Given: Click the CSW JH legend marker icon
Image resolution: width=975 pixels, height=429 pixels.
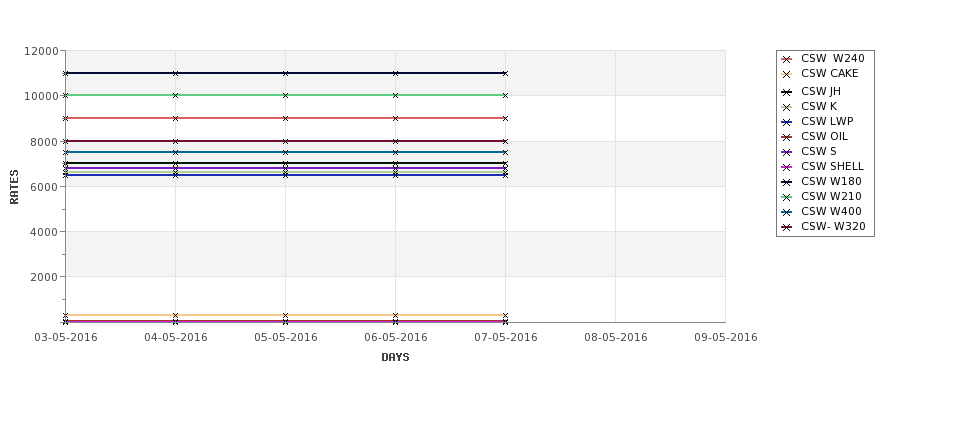Looking at the screenshot, I should click(787, 92).
